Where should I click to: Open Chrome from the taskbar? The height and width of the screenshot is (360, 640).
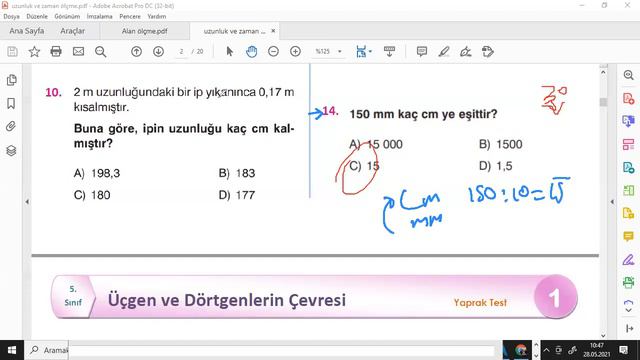(520, 350)
